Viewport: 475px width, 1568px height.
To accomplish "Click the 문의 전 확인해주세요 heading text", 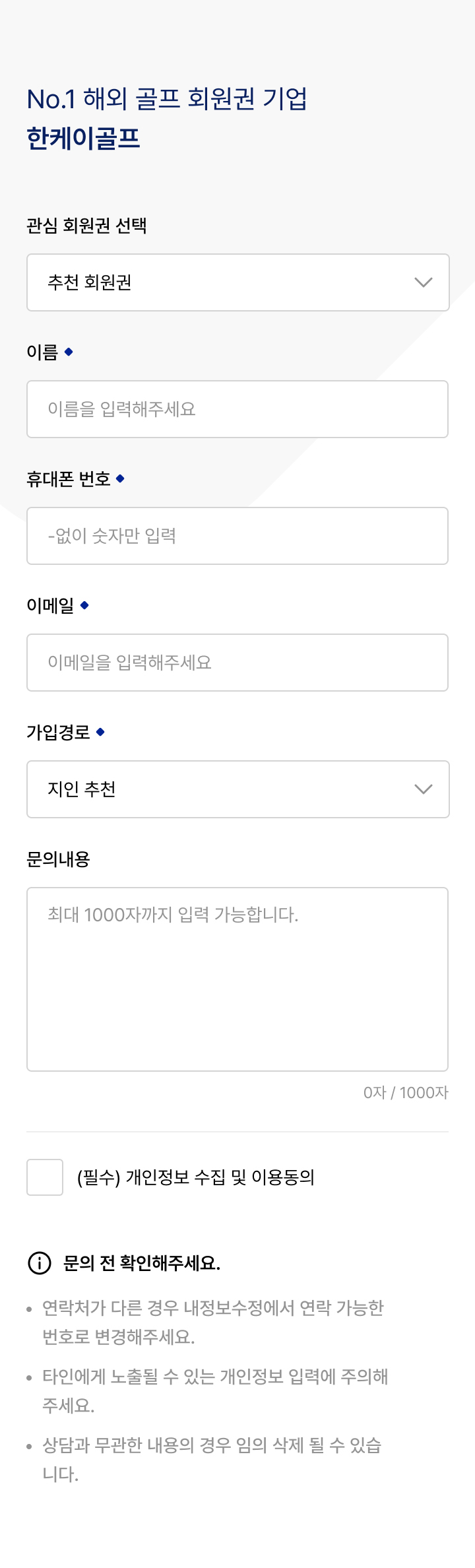I will pyautogui.click(x=142, y=1263).
